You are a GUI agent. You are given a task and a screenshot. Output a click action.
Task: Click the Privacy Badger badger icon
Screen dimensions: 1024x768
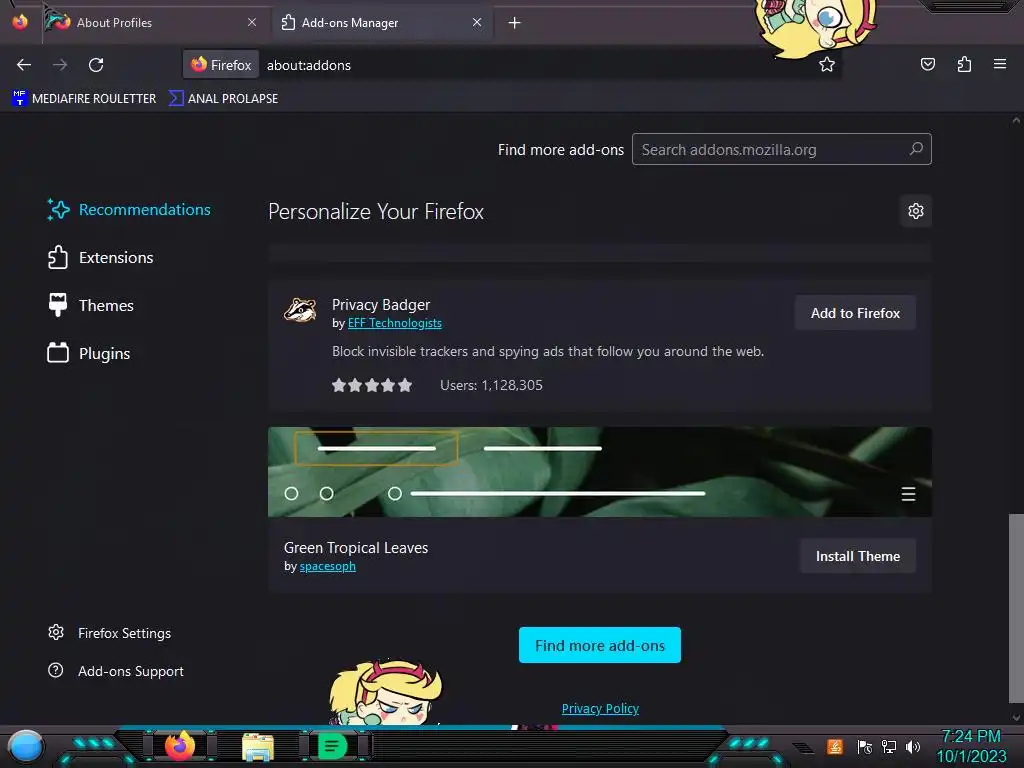300,310
